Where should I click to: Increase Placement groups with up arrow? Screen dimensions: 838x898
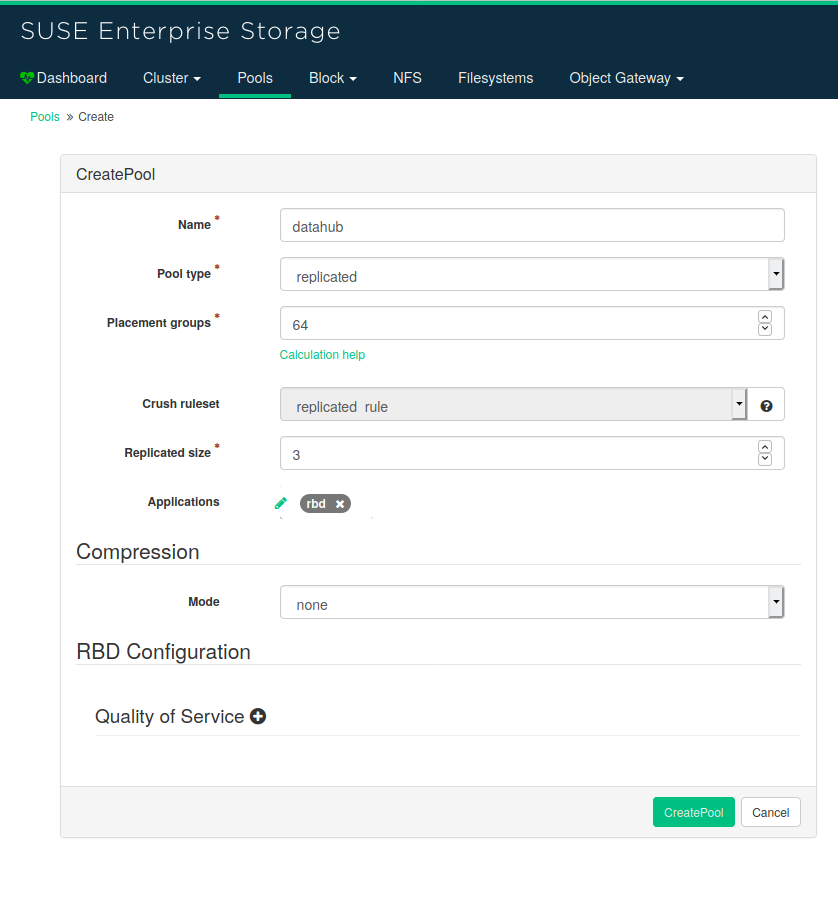[x=765, y=317]
